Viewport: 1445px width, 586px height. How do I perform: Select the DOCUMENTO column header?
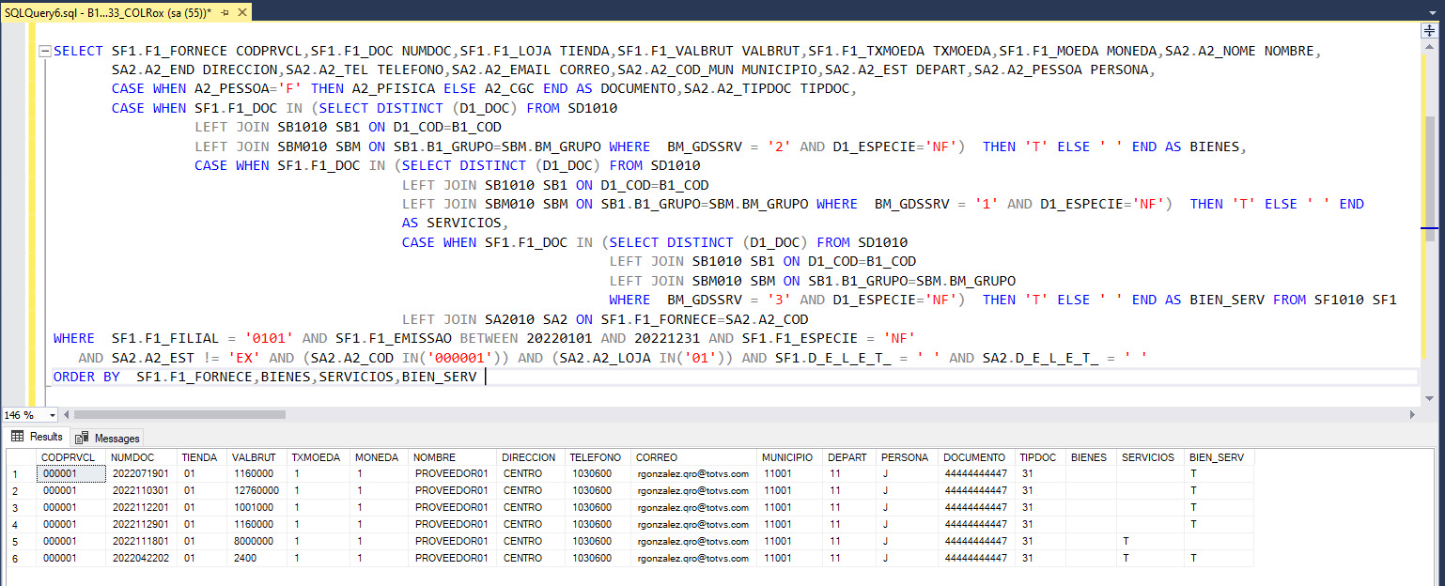click(977, 457)
